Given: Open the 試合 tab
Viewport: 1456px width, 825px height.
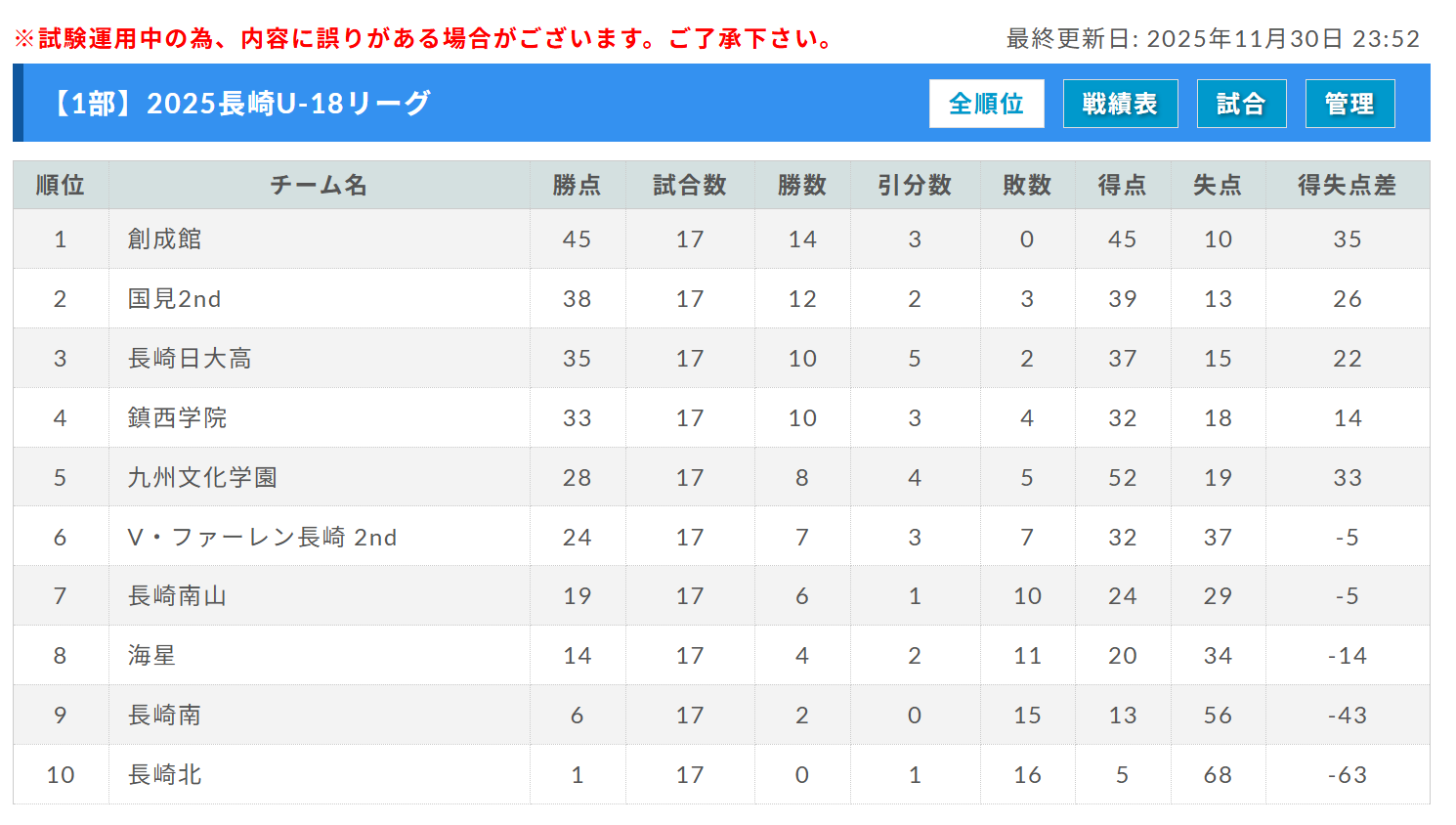Looking at the screenshot, I should (x=1241, y=104).
